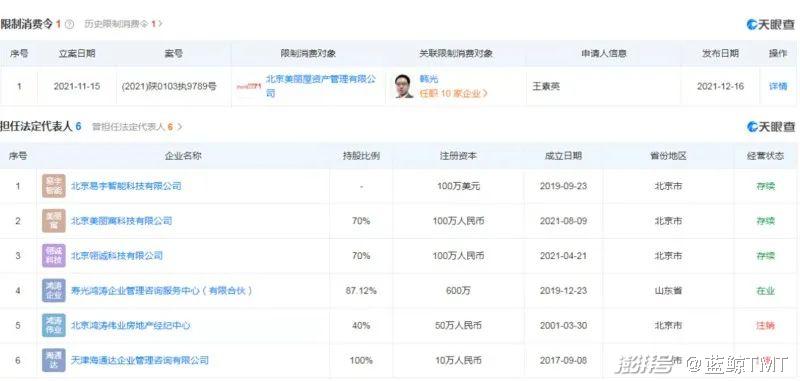Open the 韩光 person link
This screenshot has width=800, height=381.
tap(429, 79)
